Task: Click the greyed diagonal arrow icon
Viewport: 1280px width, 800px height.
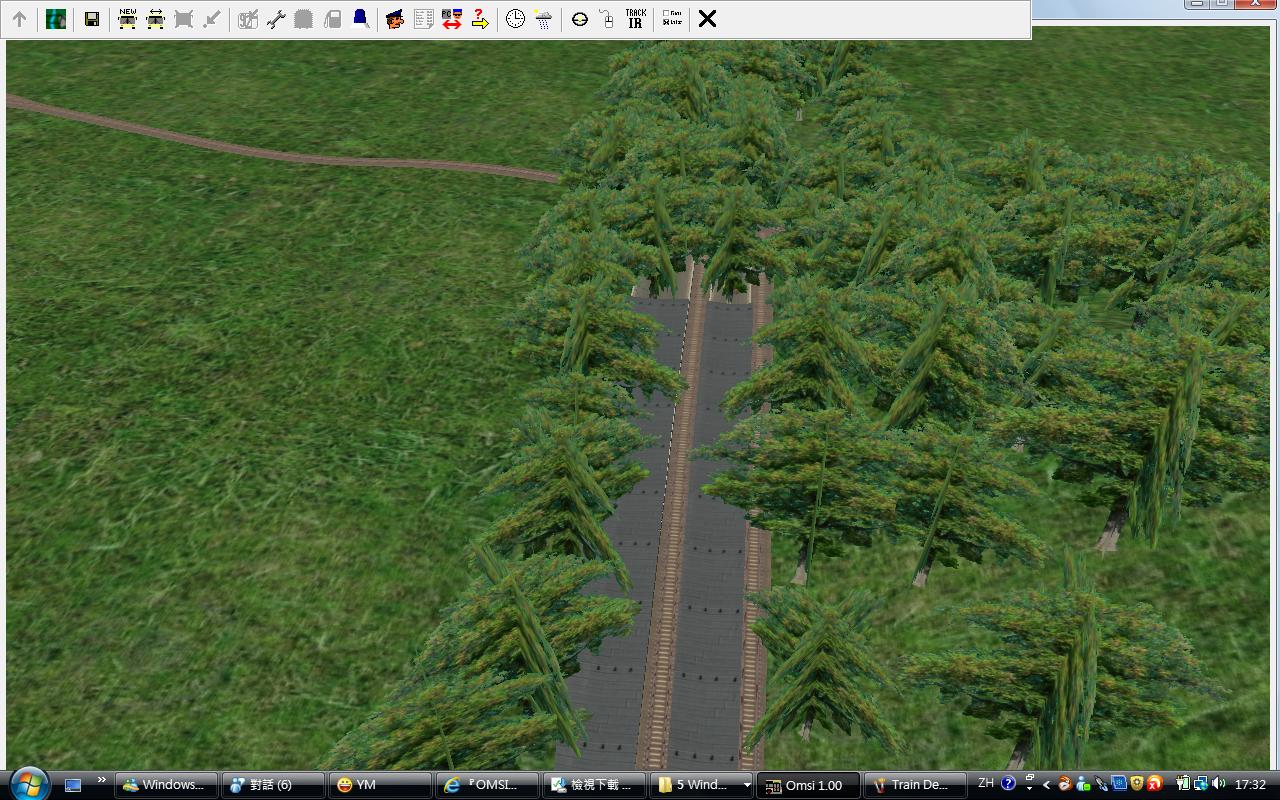Action: point(211,19)
